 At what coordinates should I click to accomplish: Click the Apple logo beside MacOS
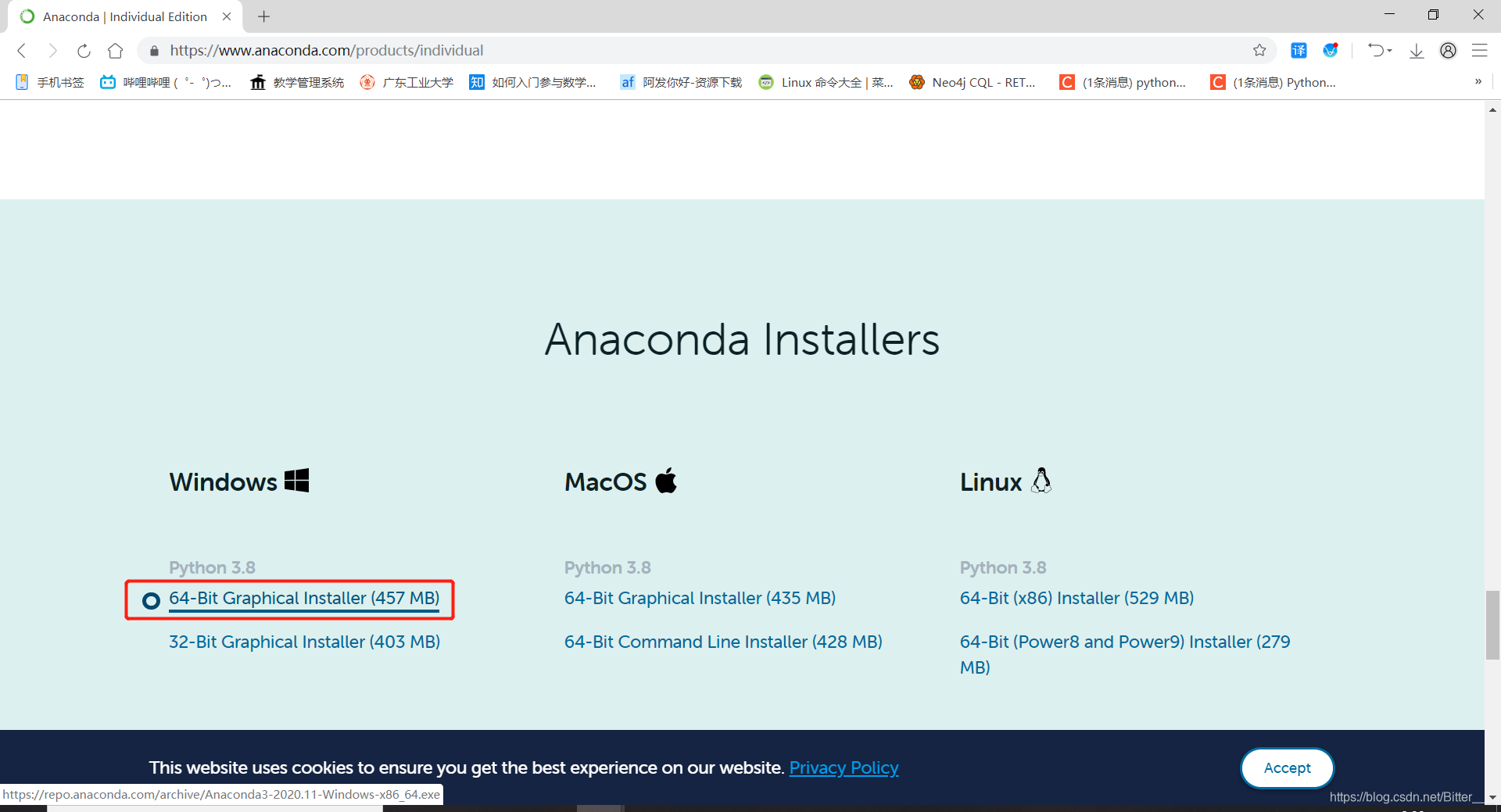(666, 481)
